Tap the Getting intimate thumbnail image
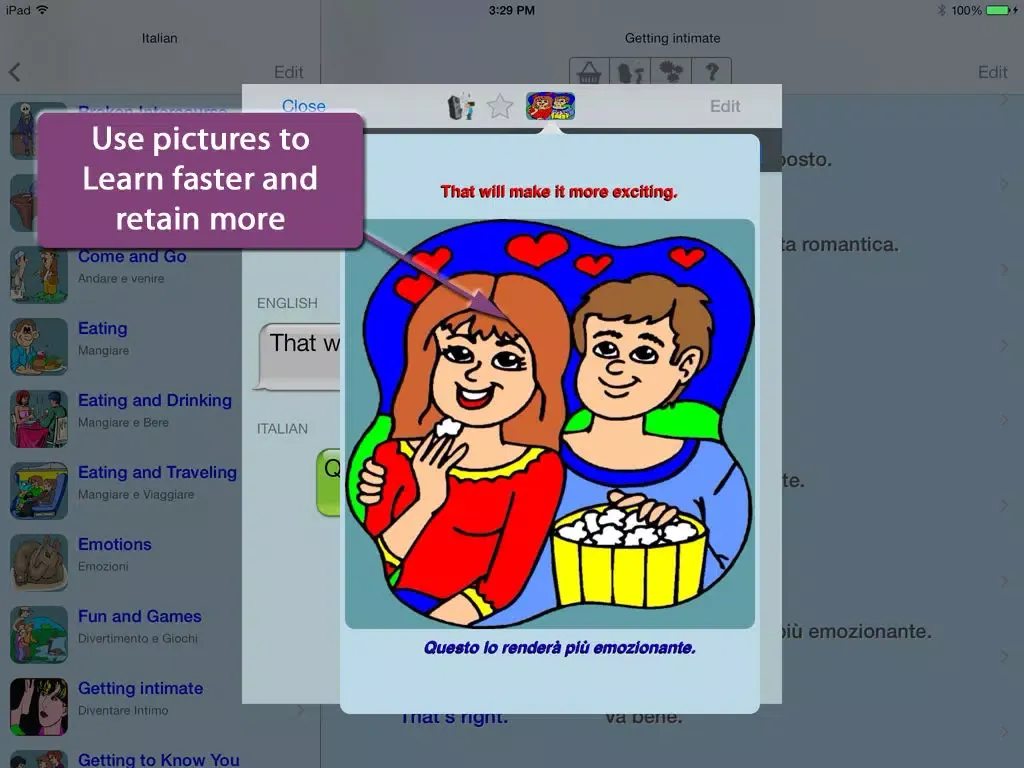The image size is (1024, 768). pyautogui.click(x=39, y=707)
